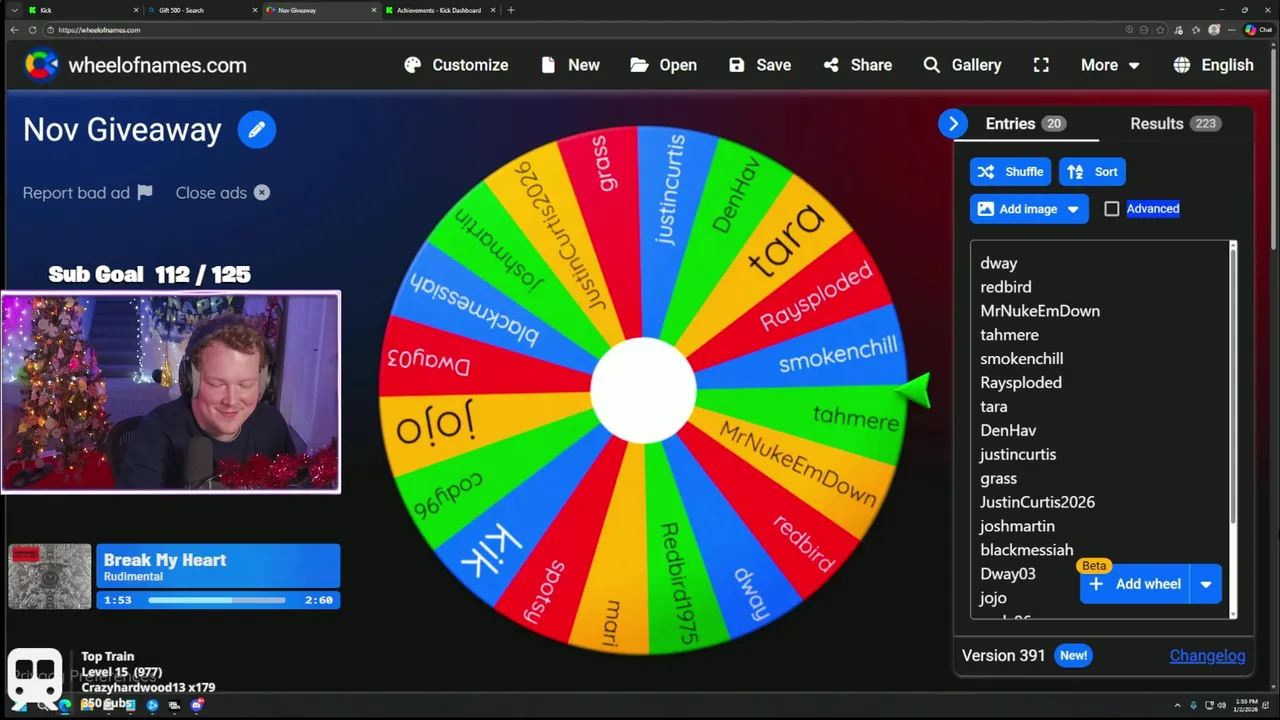Click the Break My Heart album art

(x=50, y=576)
